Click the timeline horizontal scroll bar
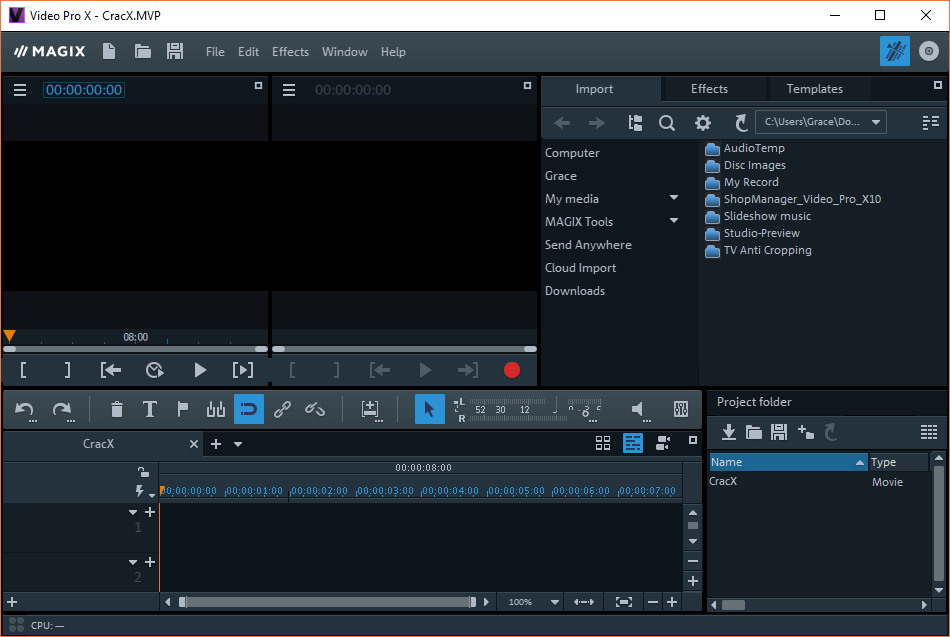Image resolution: width=950 pixels, height=637 pixels. [327, 602]
